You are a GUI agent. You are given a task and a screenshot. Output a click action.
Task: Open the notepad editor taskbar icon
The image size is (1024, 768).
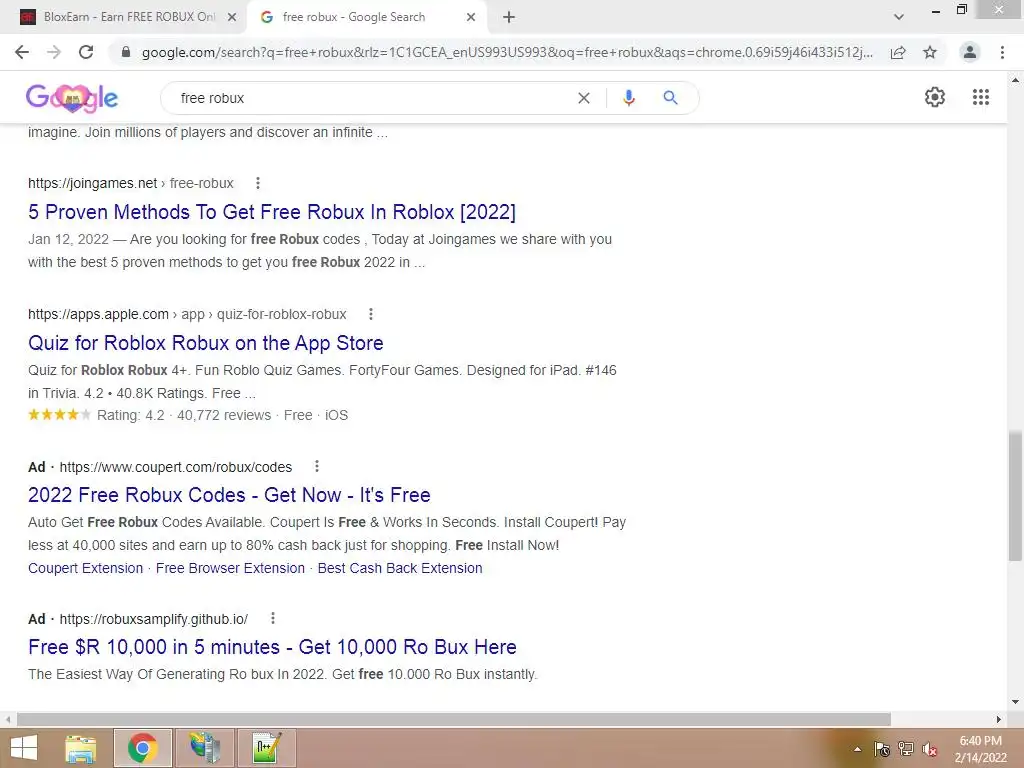point(267,748)
